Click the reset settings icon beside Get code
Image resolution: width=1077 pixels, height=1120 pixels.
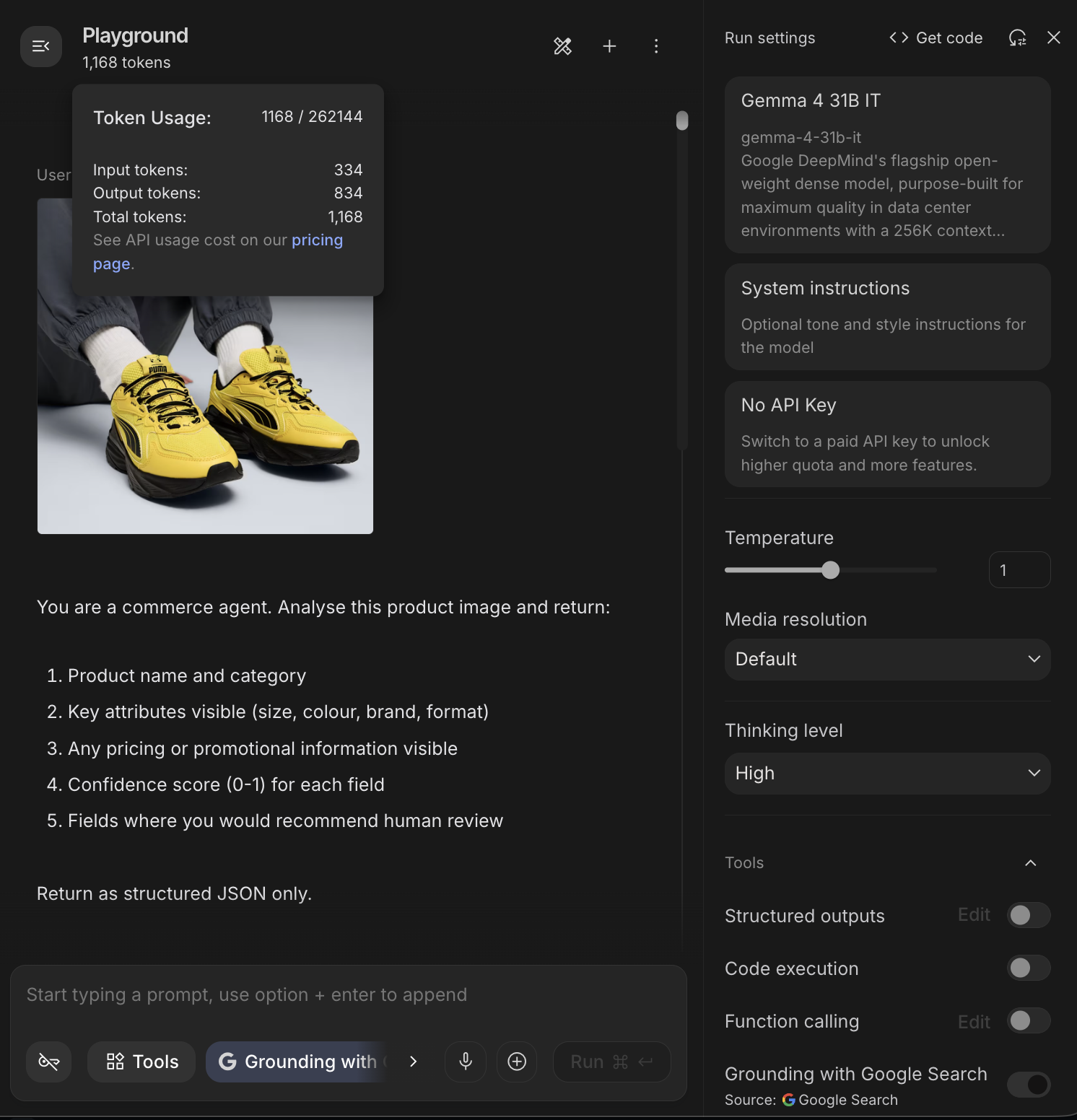click(x=1017, y=38)
